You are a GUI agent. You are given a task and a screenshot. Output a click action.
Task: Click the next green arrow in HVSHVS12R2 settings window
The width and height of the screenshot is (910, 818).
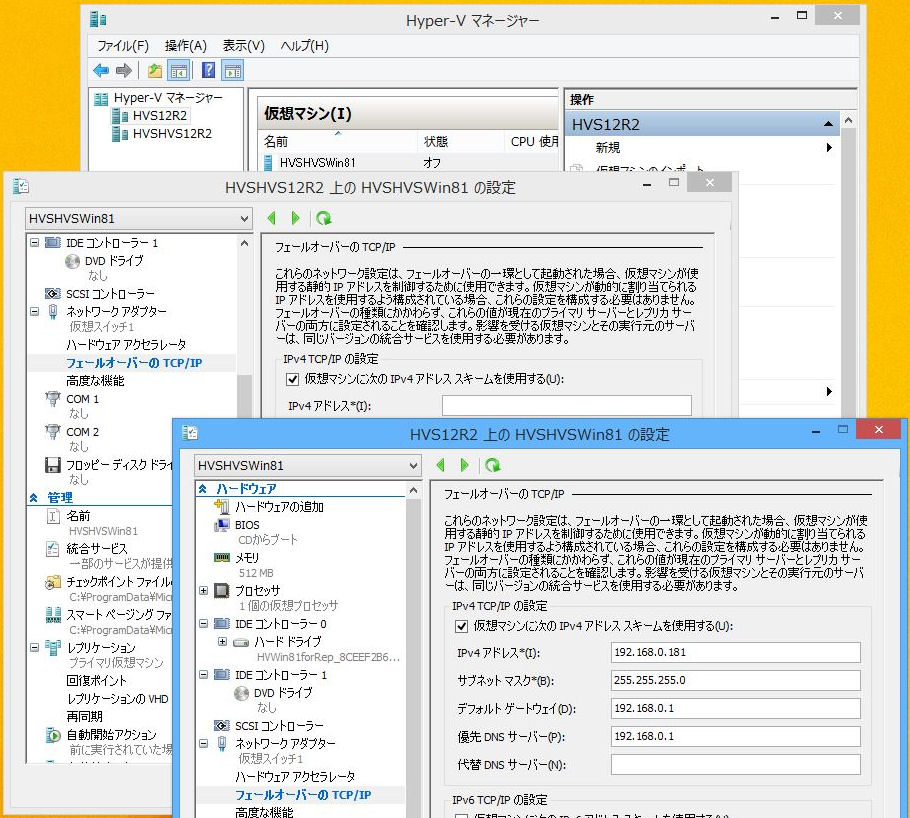tap(295, 218)
